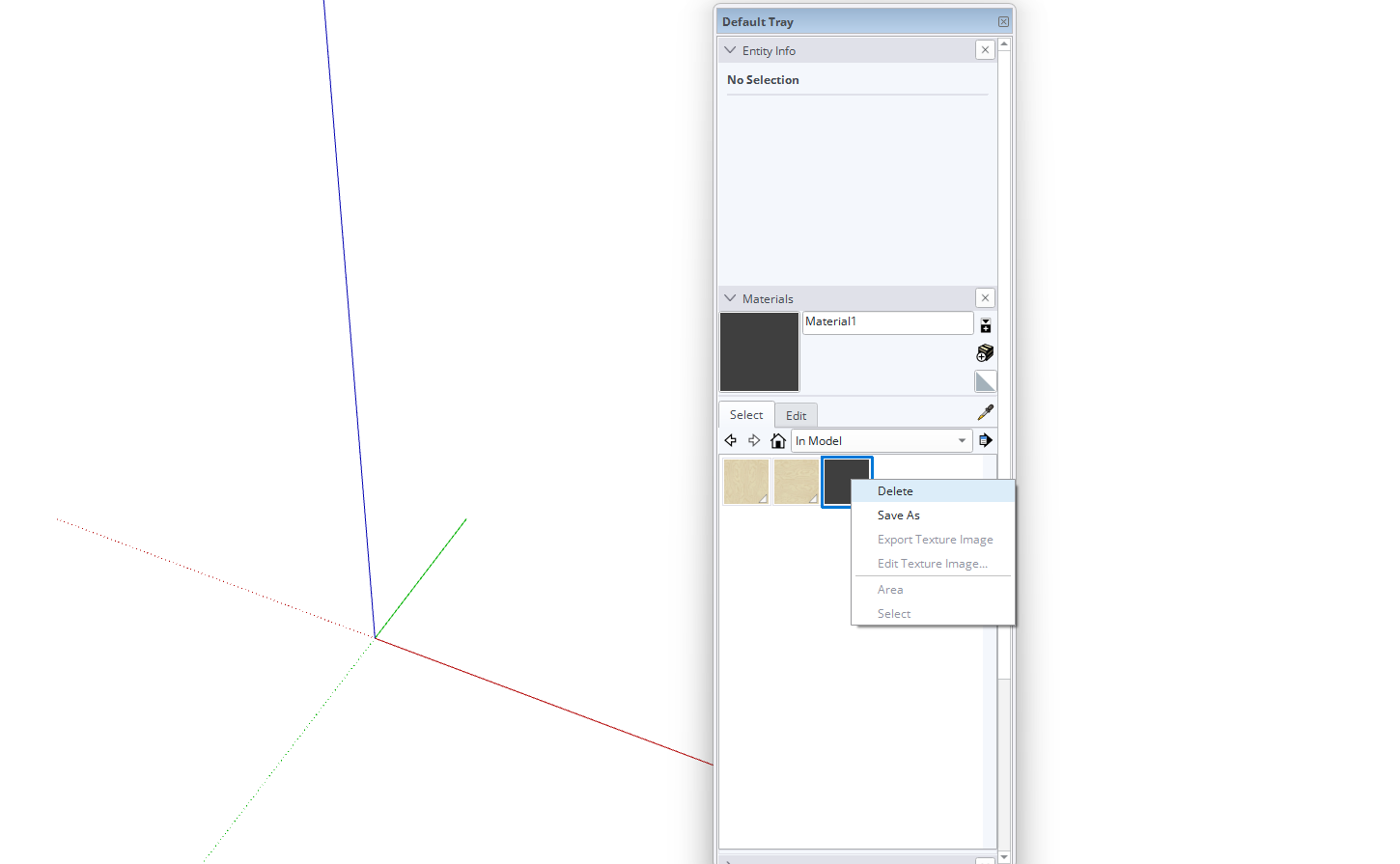Set material to default icon
Screen dimensions: 1400x864
(x=985, y=382)
